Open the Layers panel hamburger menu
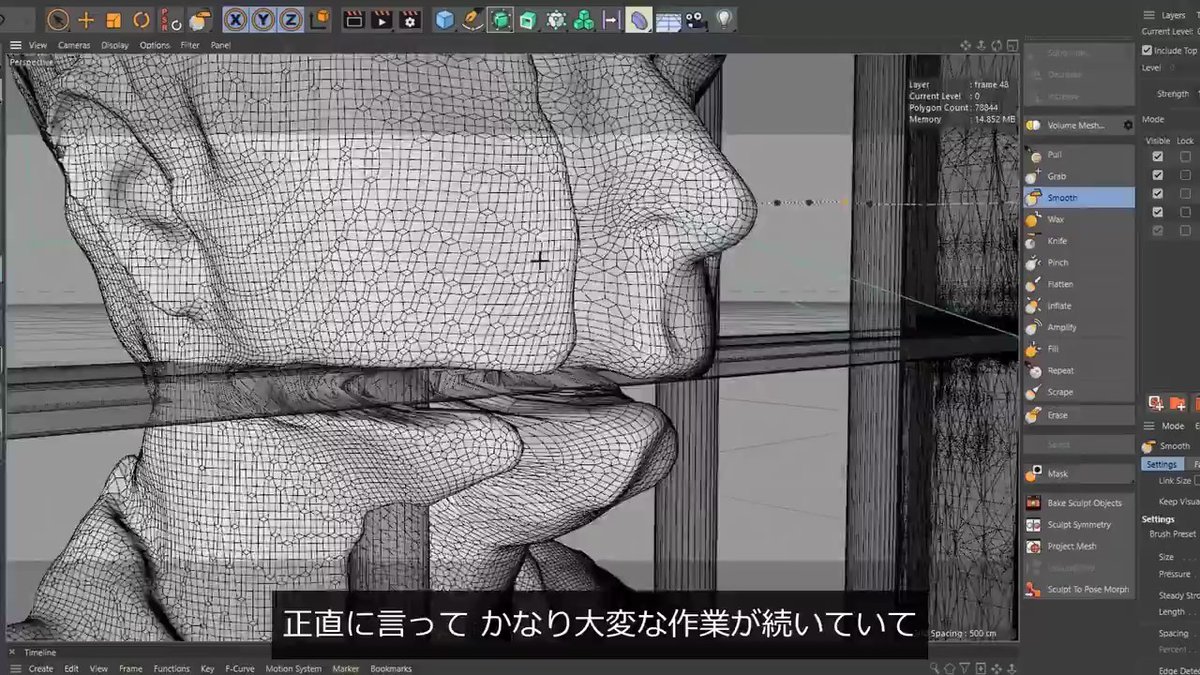 [x=1149, y=15]
